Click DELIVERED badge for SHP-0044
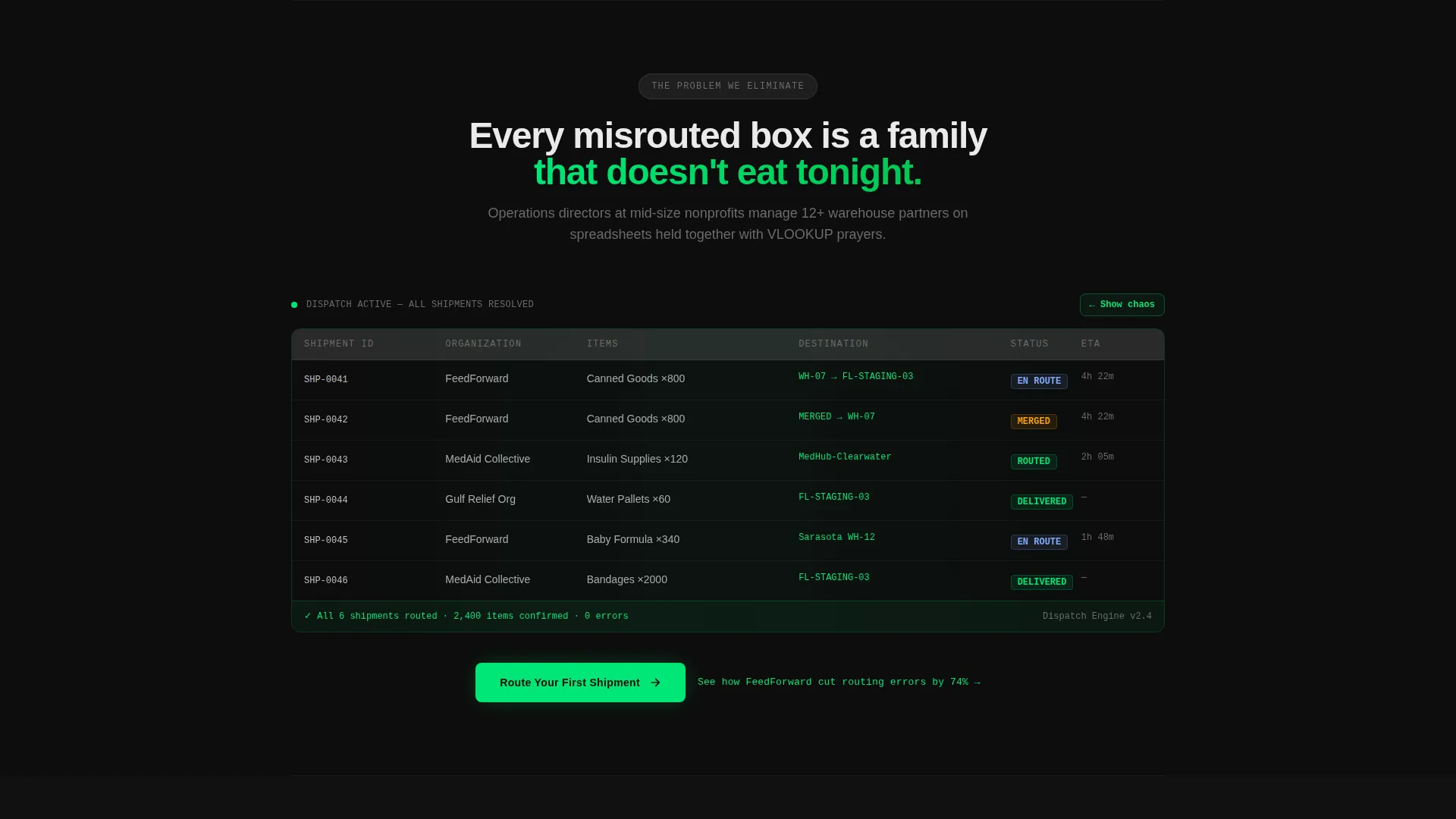Image resolution: width=1456 pixels, height=819 pixels. point(1042,502)
